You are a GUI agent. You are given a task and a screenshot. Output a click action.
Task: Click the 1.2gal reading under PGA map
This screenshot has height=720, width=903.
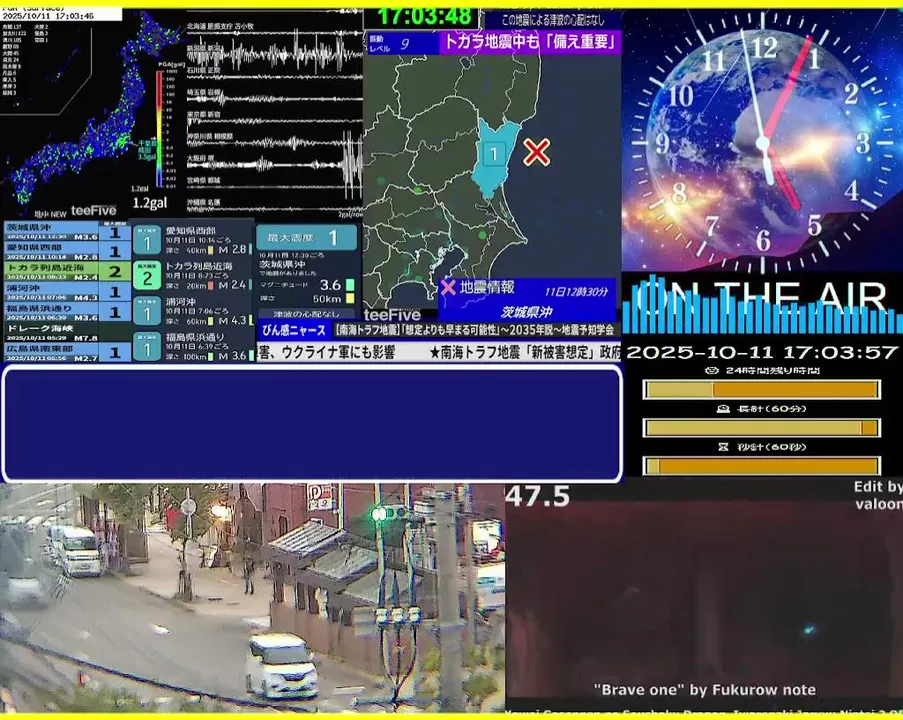[150, 203]
